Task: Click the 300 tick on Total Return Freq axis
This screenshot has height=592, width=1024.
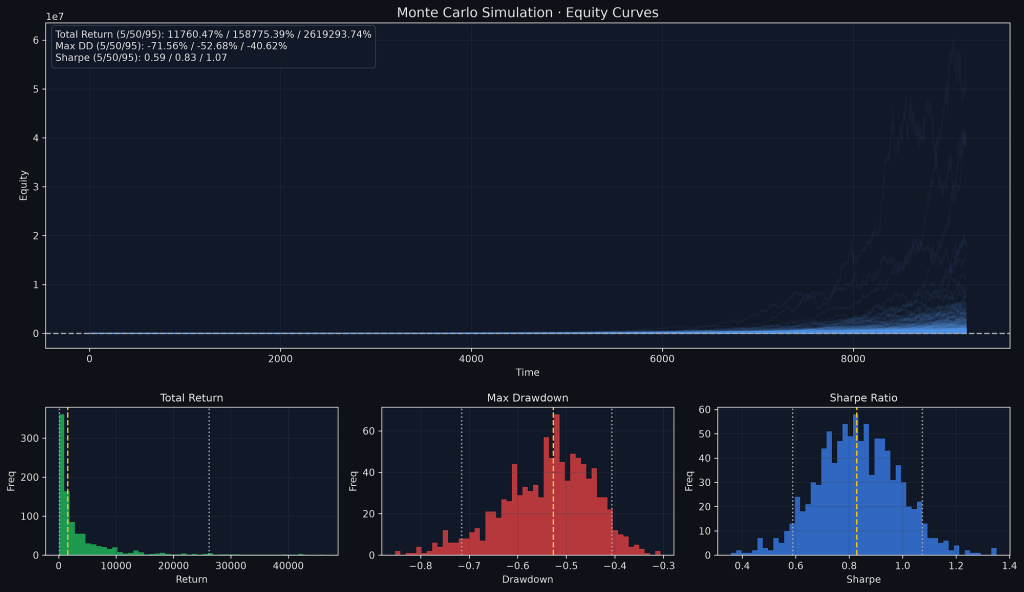Action: (30, 438)
